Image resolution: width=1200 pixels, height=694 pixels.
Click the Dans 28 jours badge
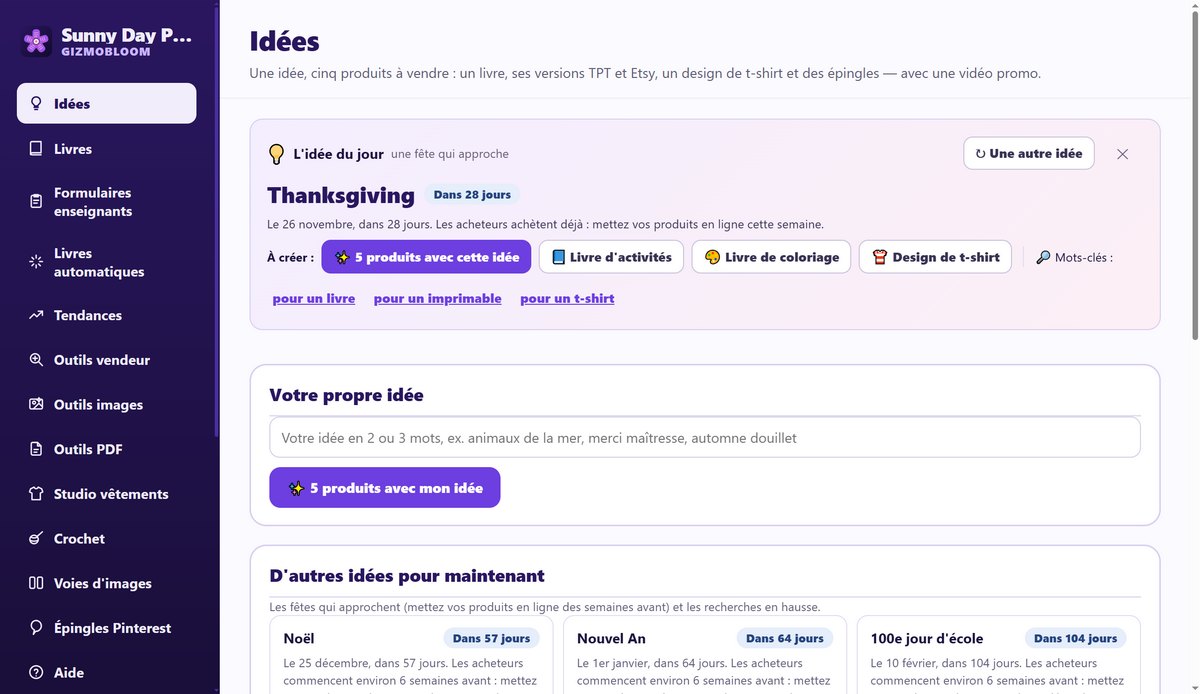coord(472,195)
